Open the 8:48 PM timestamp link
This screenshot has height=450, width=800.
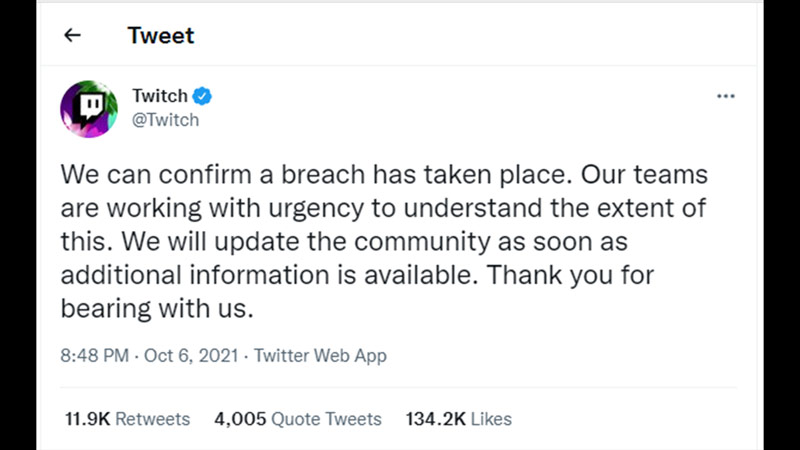click(94, 355)
